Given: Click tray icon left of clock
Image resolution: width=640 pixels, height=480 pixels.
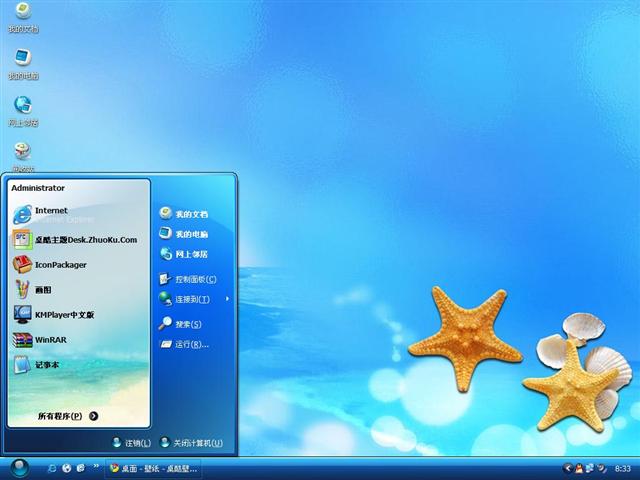Looking at the screenshot, I should [601, 468].
